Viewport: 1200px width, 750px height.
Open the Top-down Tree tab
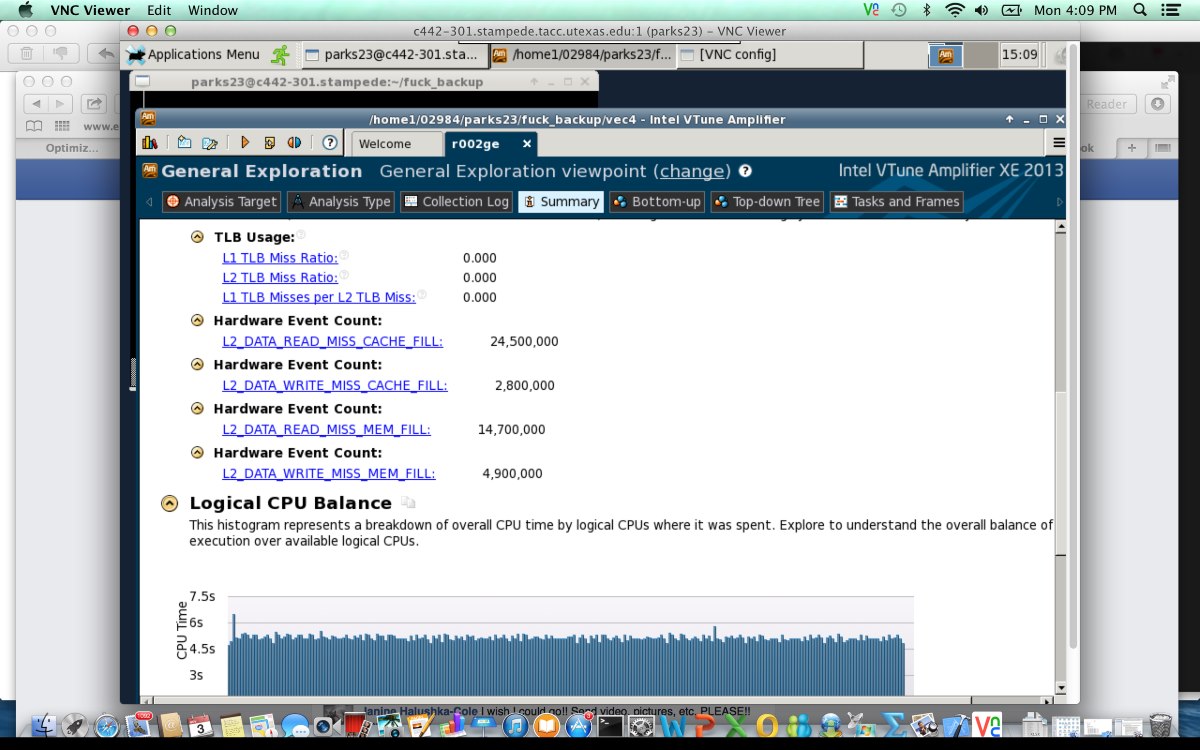(x=767, y=201)
